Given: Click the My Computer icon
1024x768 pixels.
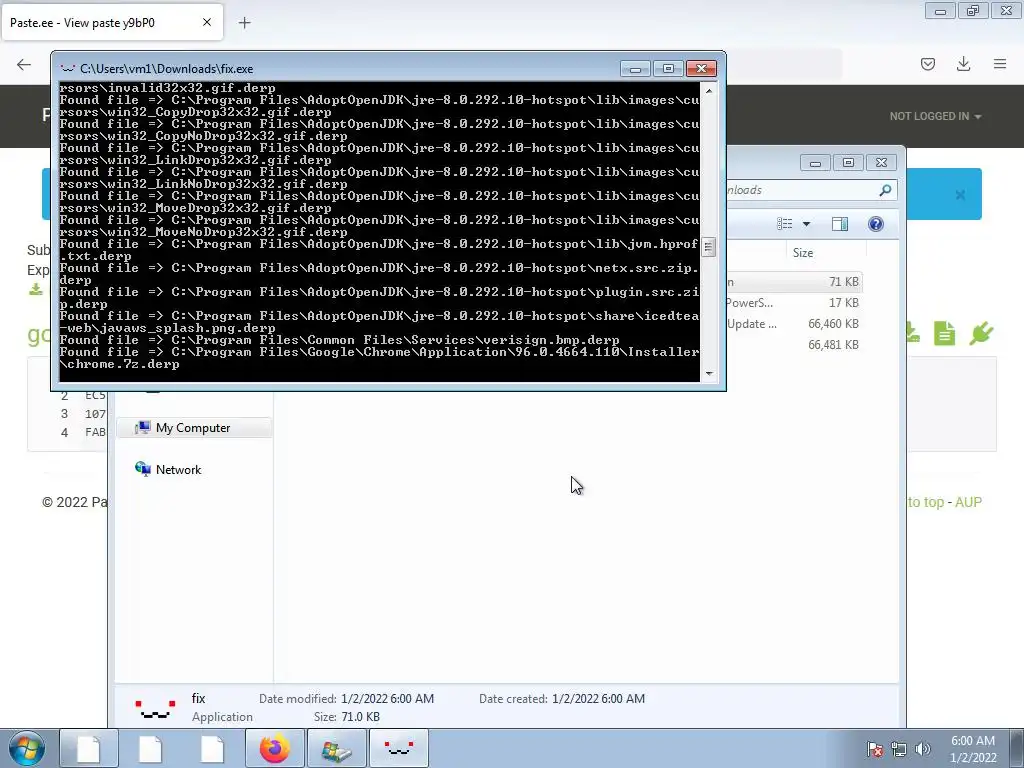Looking at the screenshot, I should click(x=142, y=428).
